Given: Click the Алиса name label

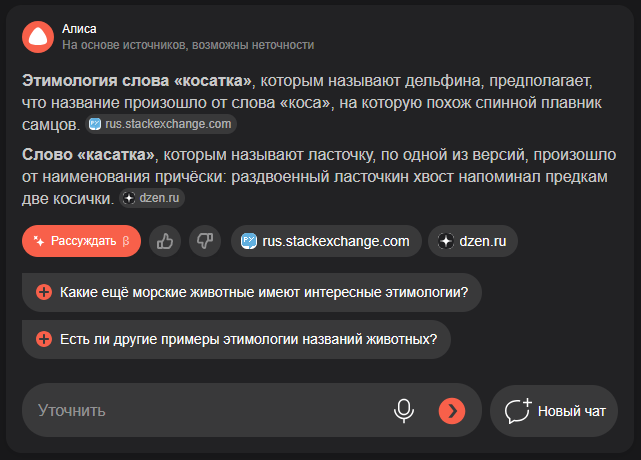Looking at the screenshot, I should [79, 29].
